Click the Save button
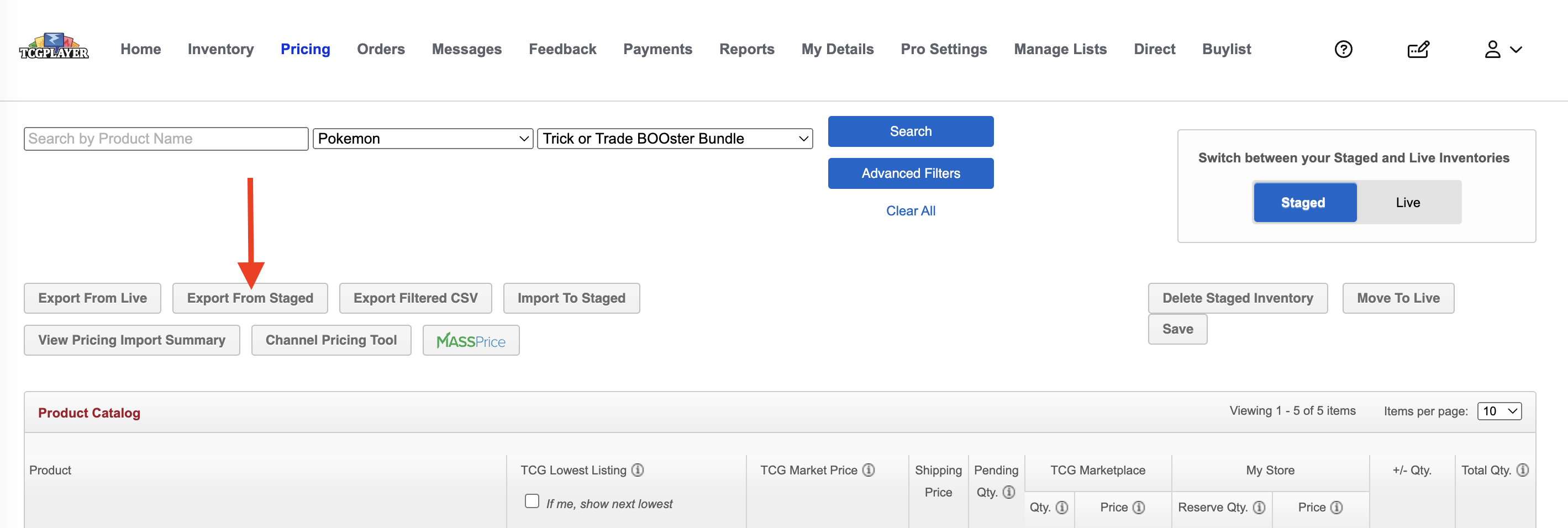The width and height of the screenshot is (1568, 528). [1178, 329]
